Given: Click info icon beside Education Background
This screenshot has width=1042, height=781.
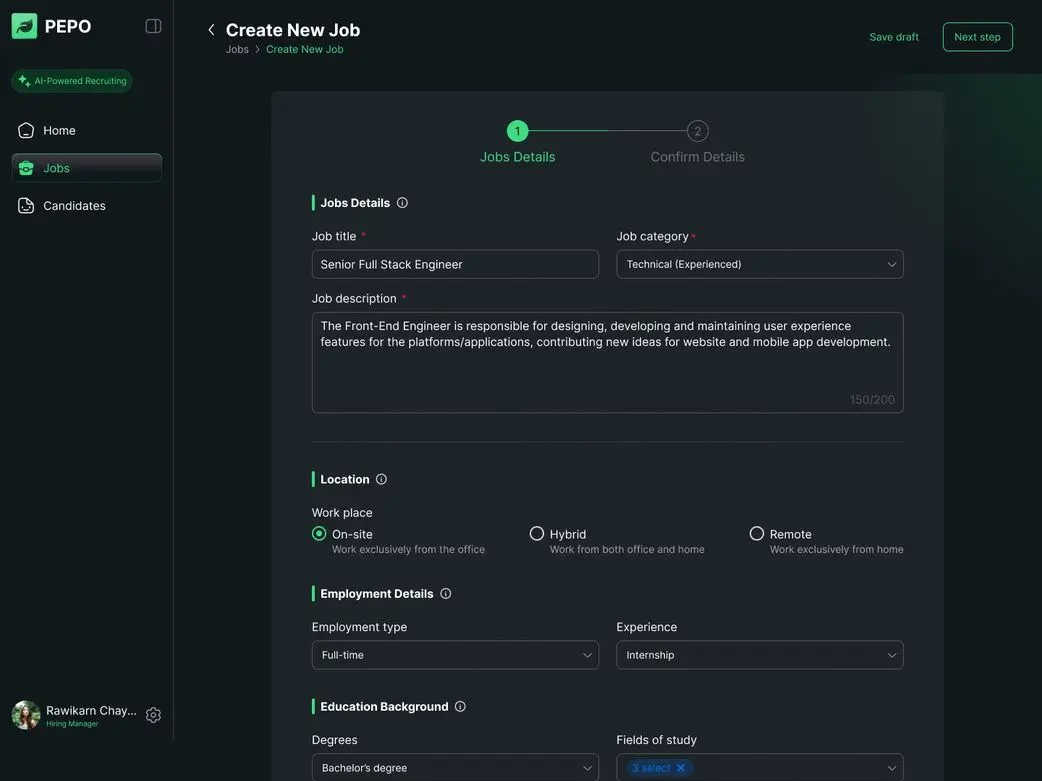Looking at the screenshot, I should click(x=460, y=707).
